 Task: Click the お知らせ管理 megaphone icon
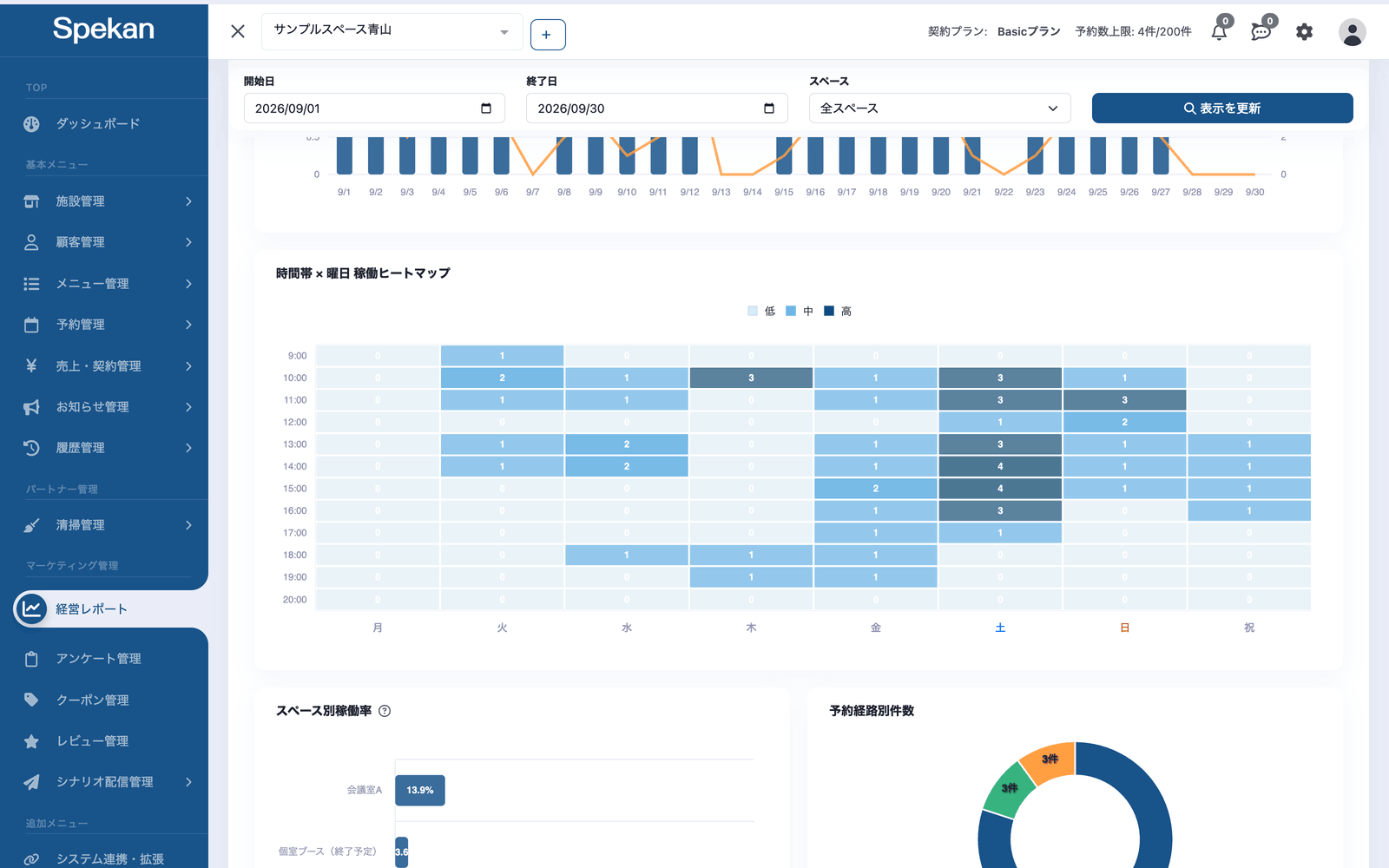[x=31, y=407]
